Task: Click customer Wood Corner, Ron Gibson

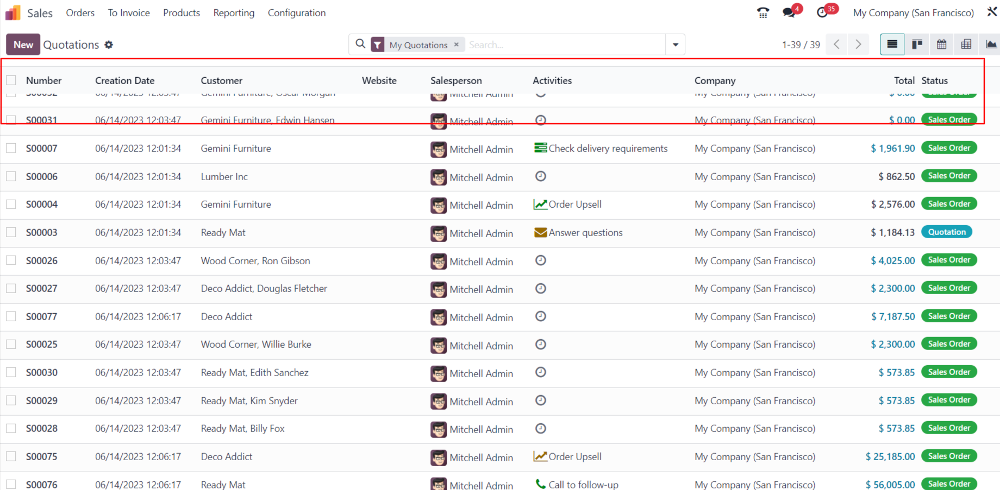Action: click(x=256, y=260)
